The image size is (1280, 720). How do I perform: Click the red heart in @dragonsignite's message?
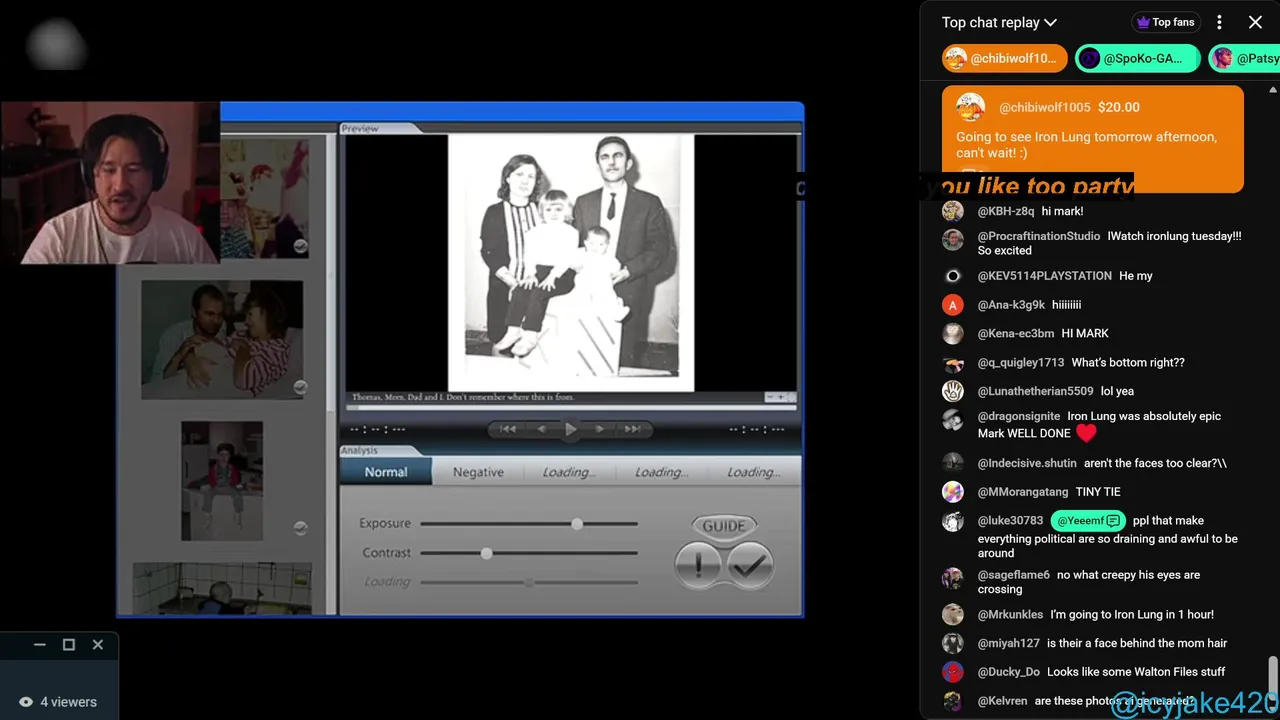tap(1086, 433)
